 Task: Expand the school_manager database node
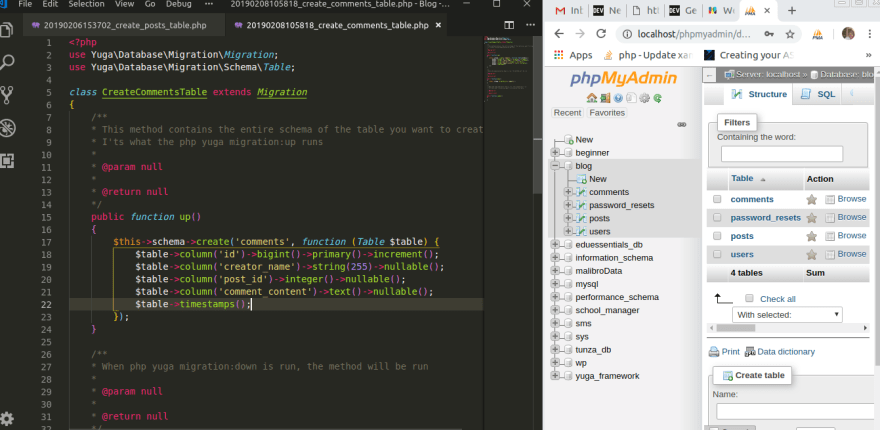[555, 310]
